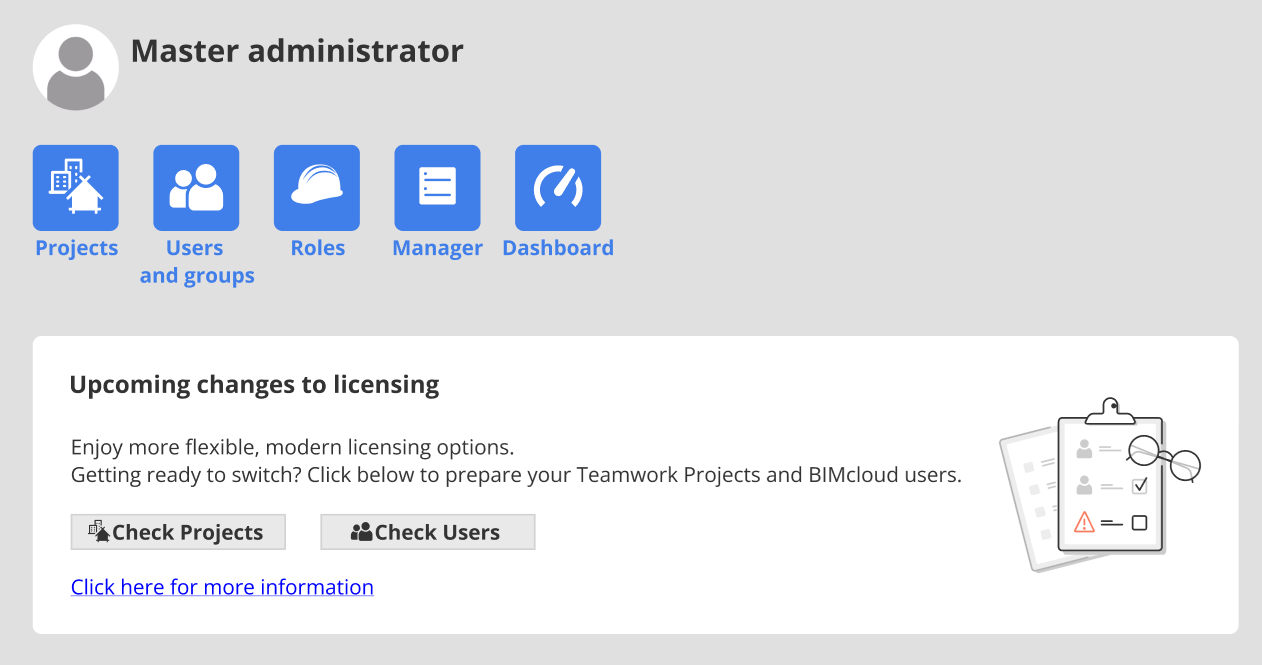
Task: Follow the Click here for more information link
Action: tap(222, 587)
